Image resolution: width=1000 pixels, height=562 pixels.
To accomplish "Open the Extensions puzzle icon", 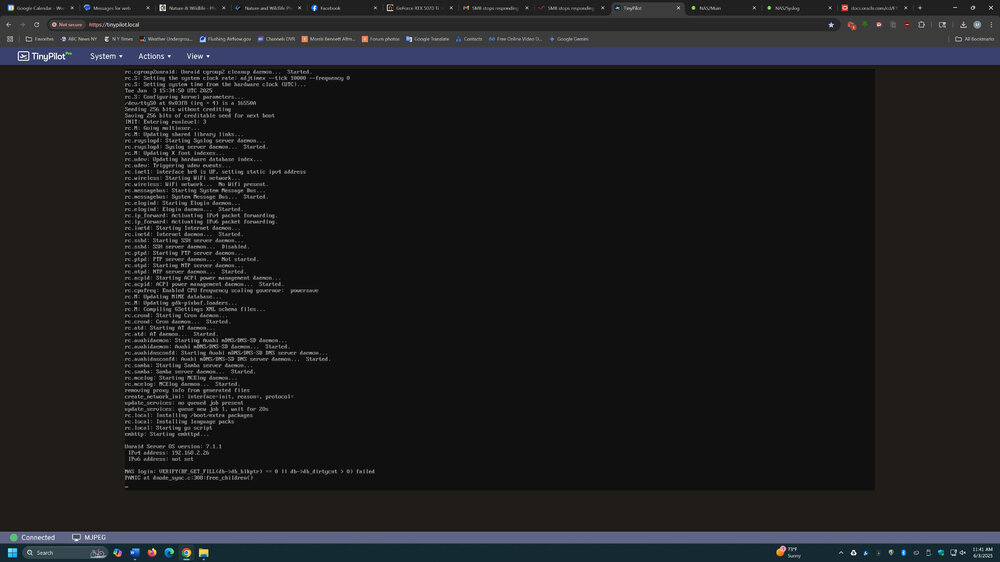I will (922, 25).
